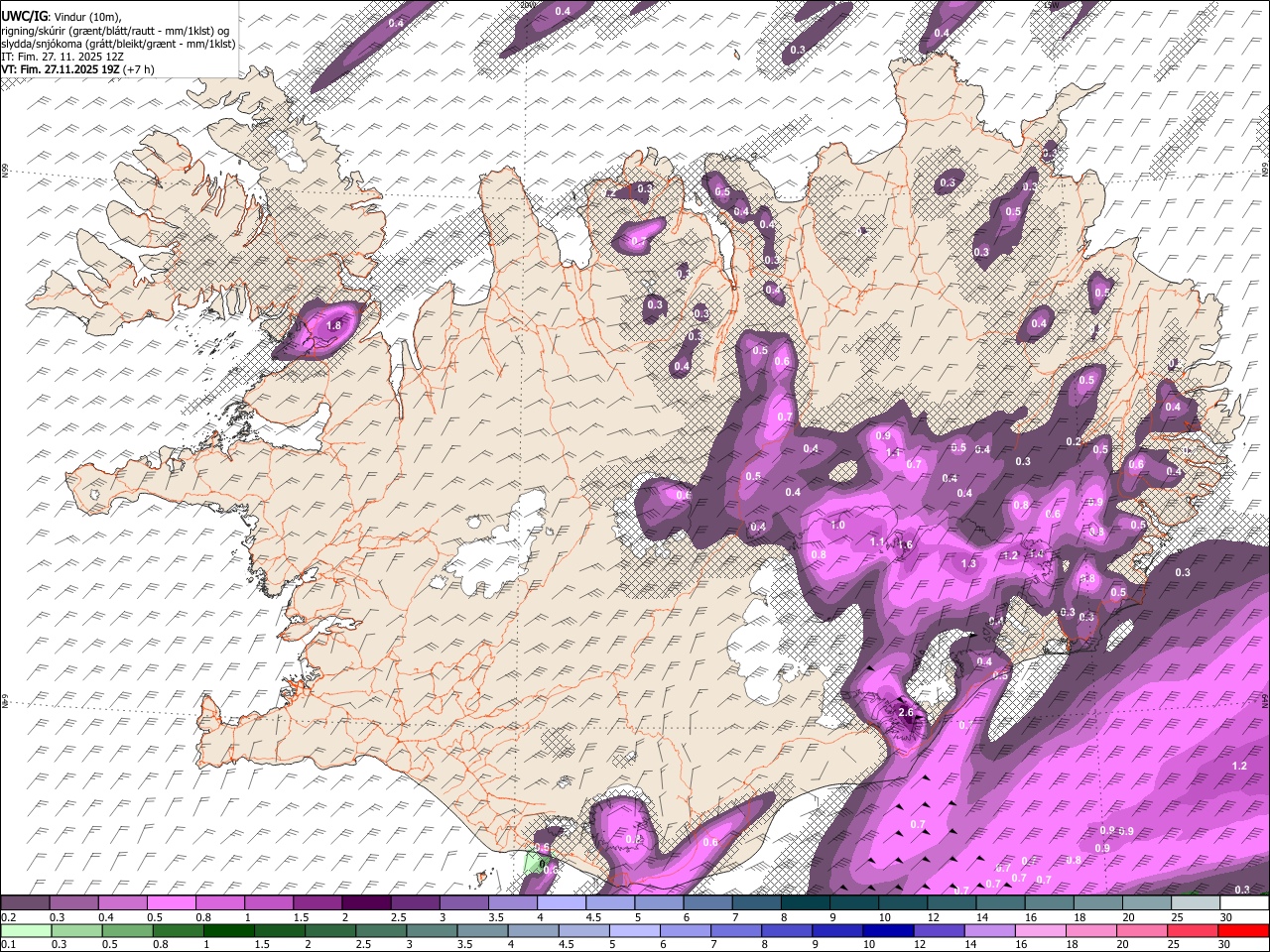The height and width of the screenshot is (952, 1270).
Task: Pick the pale green 0.1 swatch, lower legend row
Action: [26, 930]
